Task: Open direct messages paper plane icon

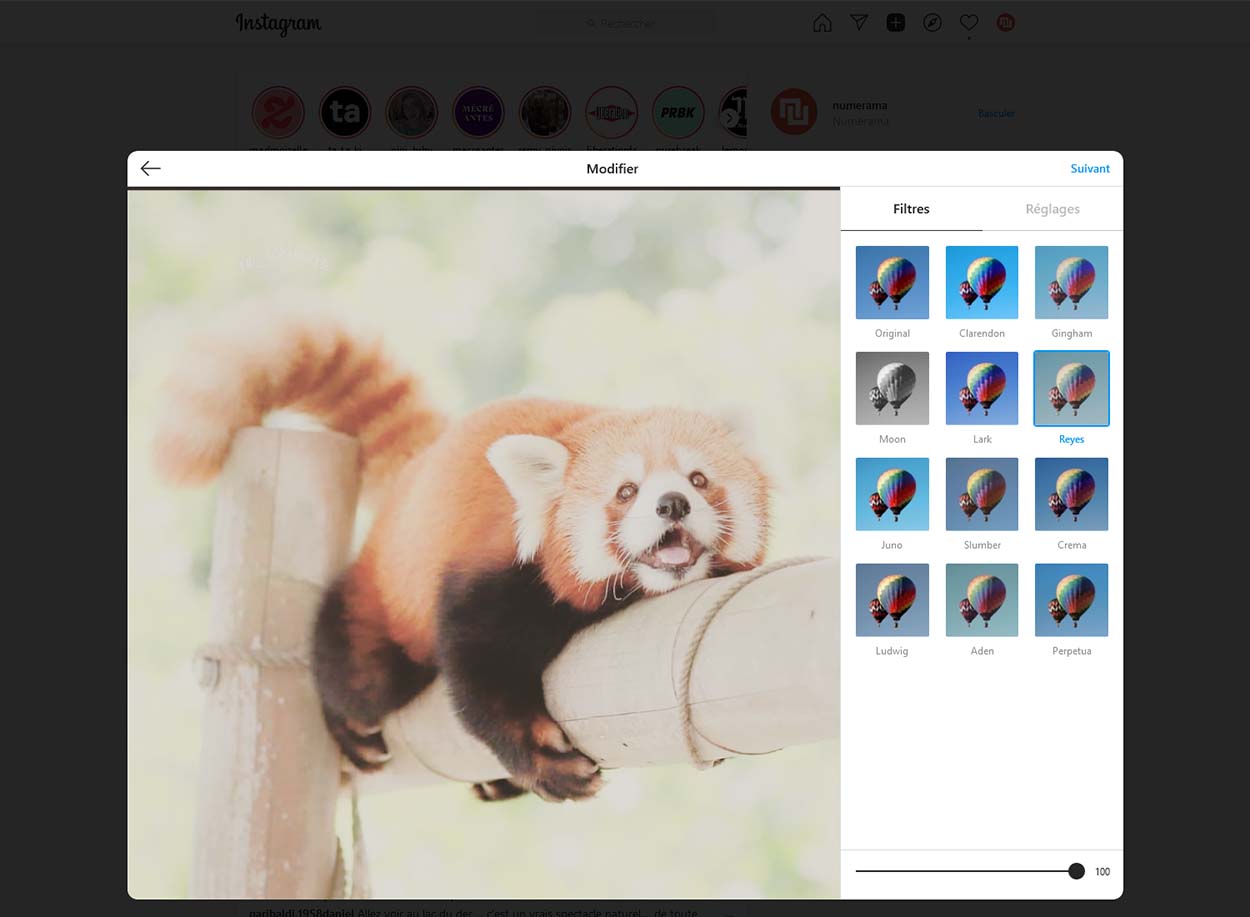Action: tap(859, 23)
